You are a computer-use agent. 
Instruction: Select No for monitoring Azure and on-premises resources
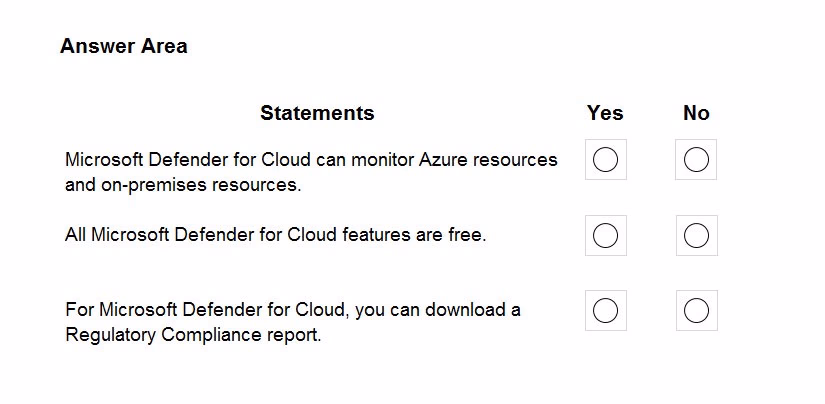[x=696, y=159]
